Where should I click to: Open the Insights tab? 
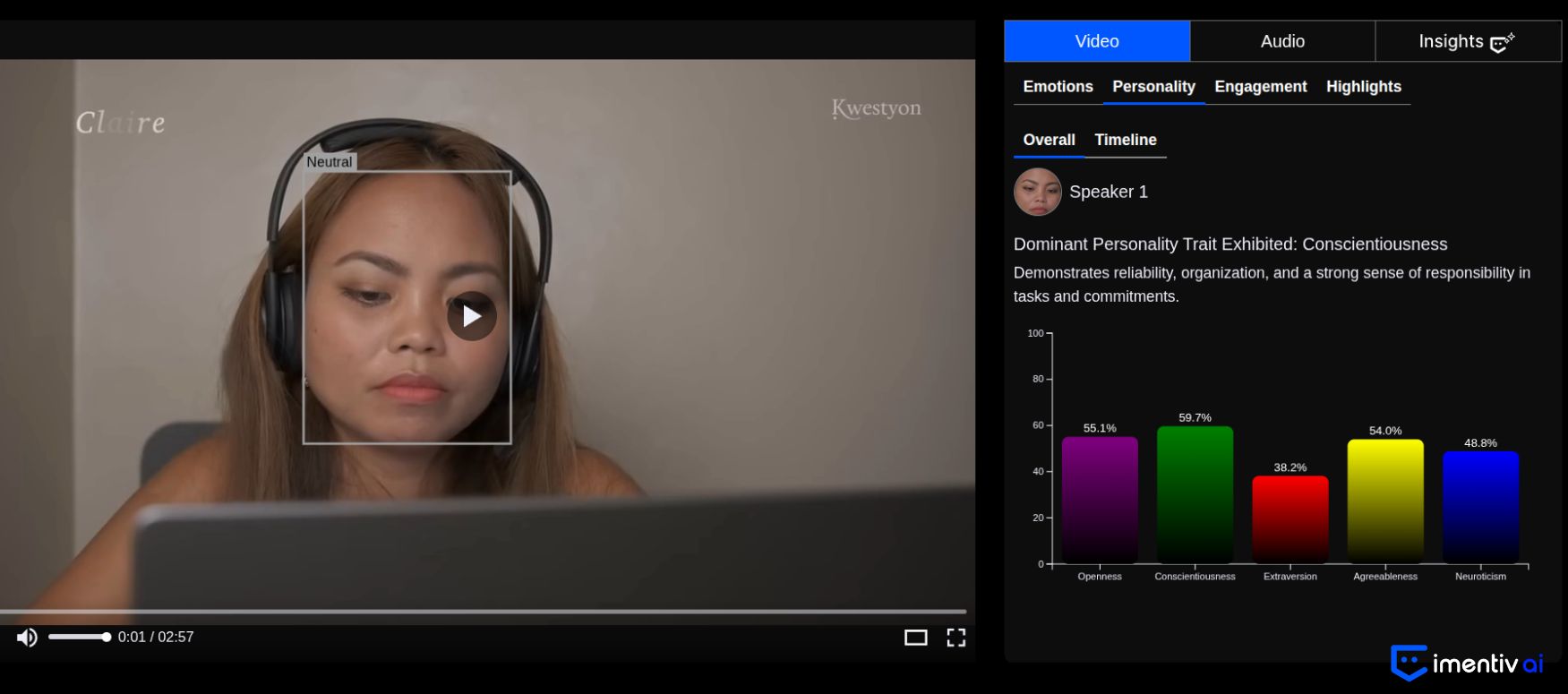pos(1451,41)
